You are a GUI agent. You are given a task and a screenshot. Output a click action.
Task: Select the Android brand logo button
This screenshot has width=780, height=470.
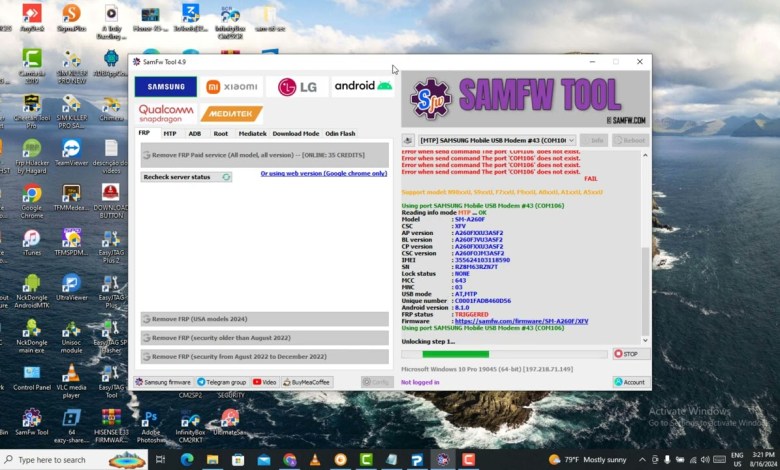[363, 86]
